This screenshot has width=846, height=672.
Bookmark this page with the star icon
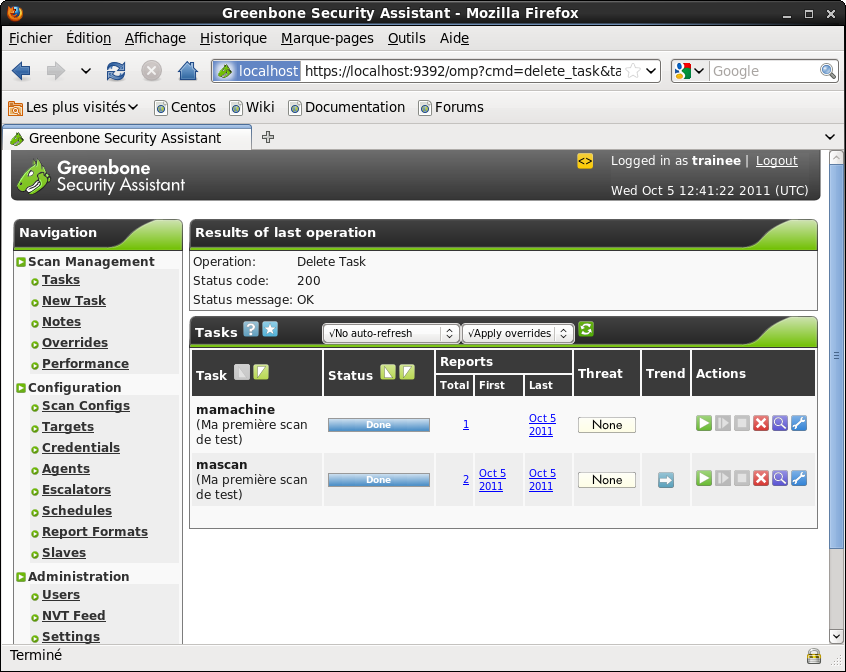coord(633,71)
